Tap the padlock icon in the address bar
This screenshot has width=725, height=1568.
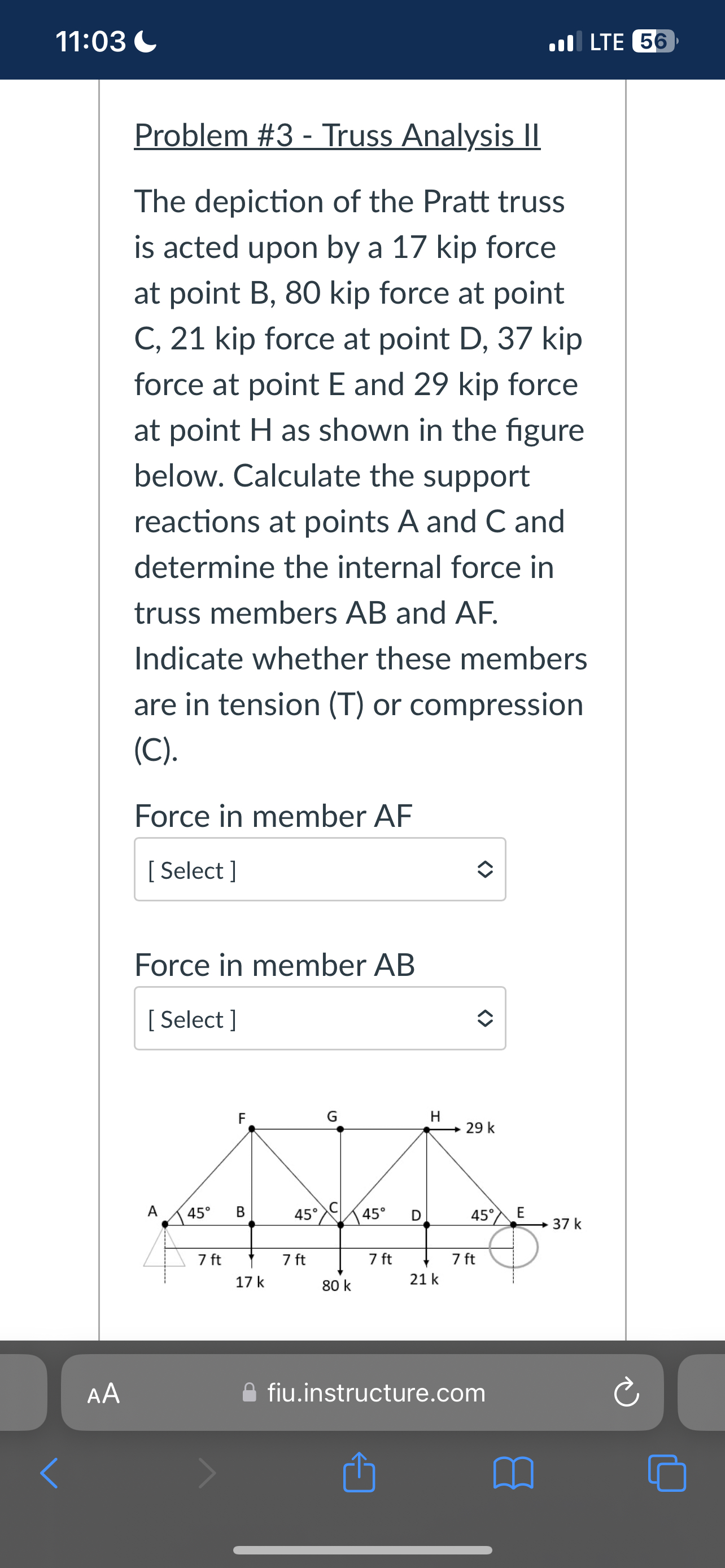point(250,1392)
